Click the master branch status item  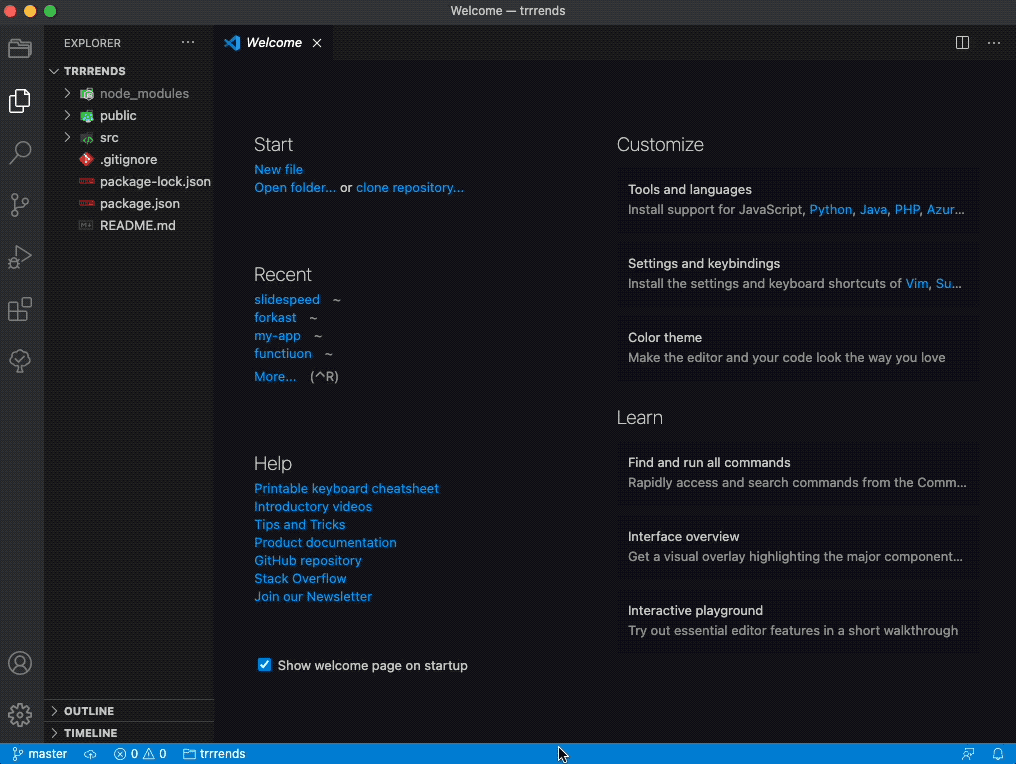pos(40,754)
